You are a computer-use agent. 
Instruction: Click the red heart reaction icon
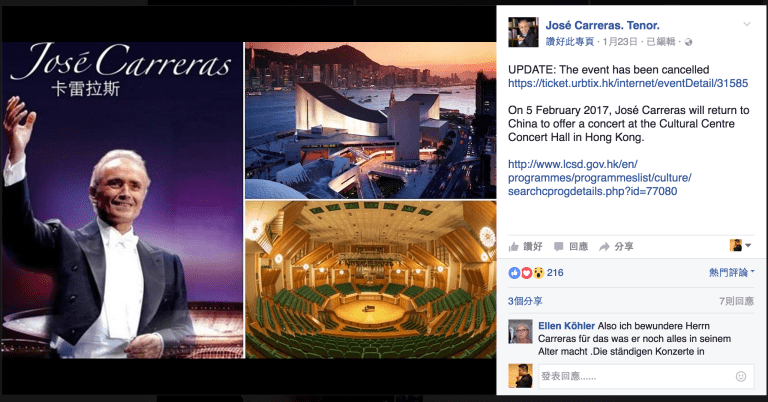click(x=527, y=273)
